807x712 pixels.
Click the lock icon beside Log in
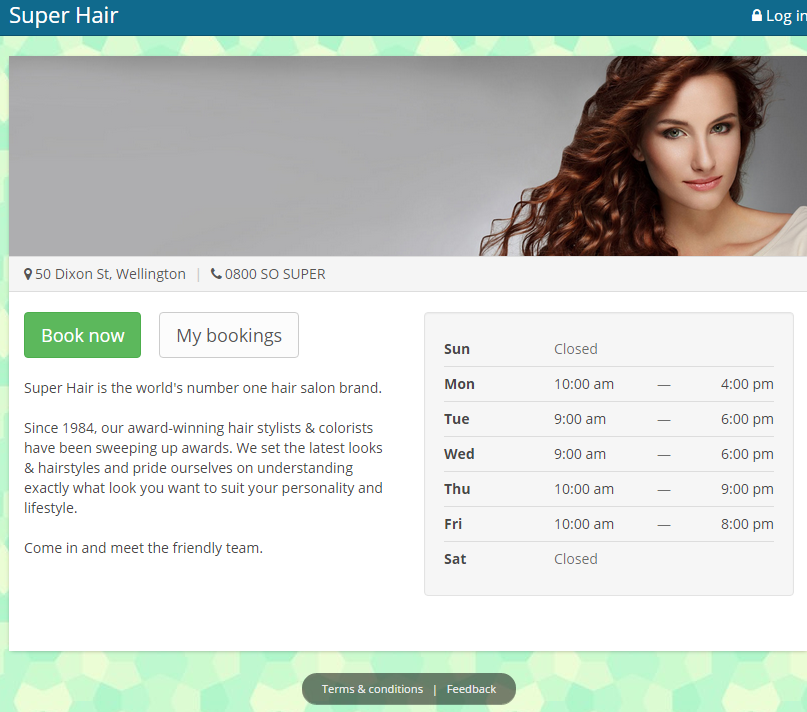pyautogui.click(x=757, y=15)
